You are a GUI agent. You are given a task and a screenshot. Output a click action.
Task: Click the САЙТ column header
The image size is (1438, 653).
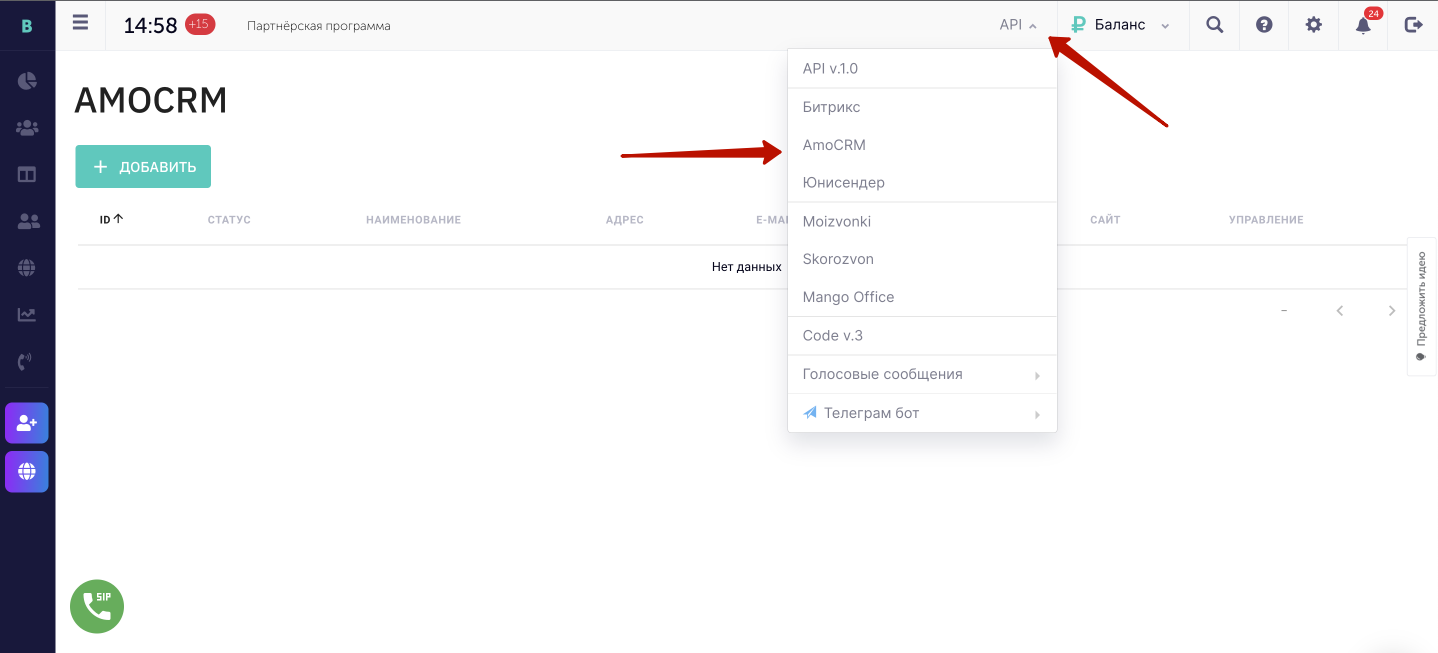pyautogui.click(x=1105, y=220)
